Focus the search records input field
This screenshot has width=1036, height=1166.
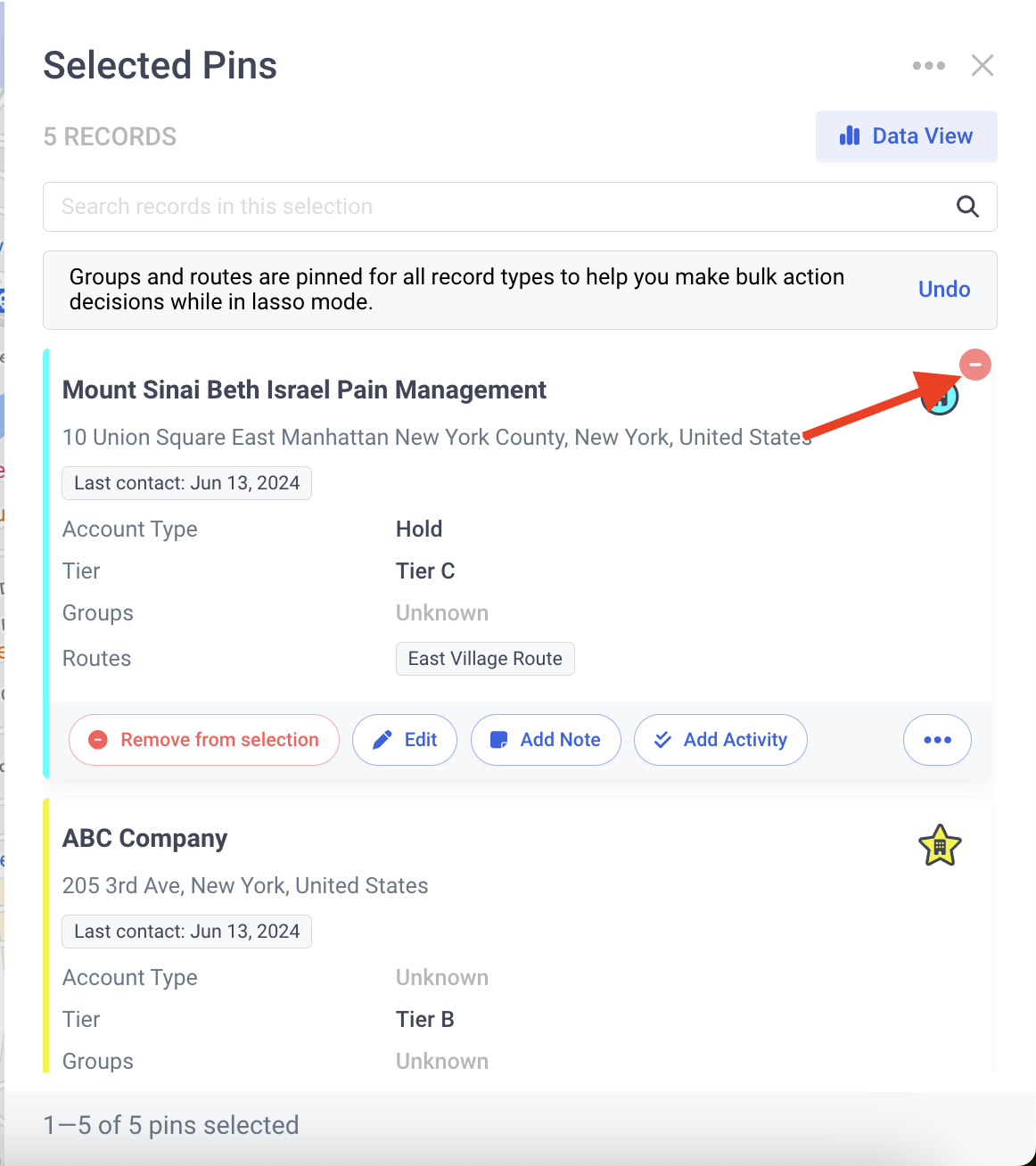(x=520, y=207)
